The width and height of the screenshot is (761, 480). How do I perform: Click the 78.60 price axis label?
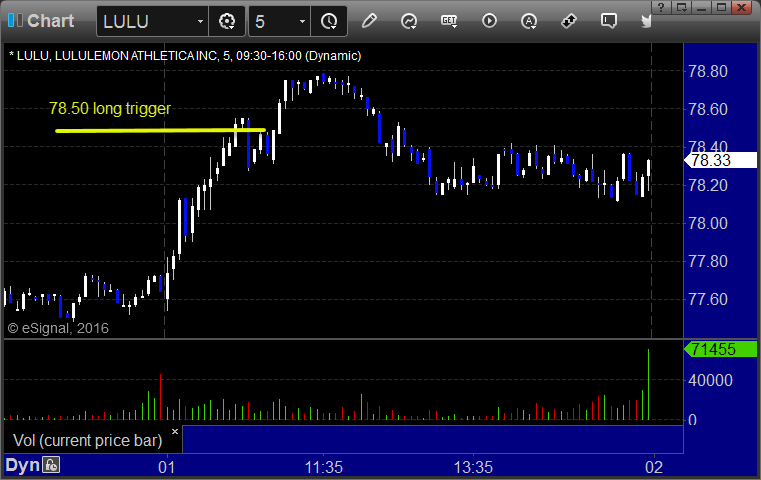(x=708, y=109)
